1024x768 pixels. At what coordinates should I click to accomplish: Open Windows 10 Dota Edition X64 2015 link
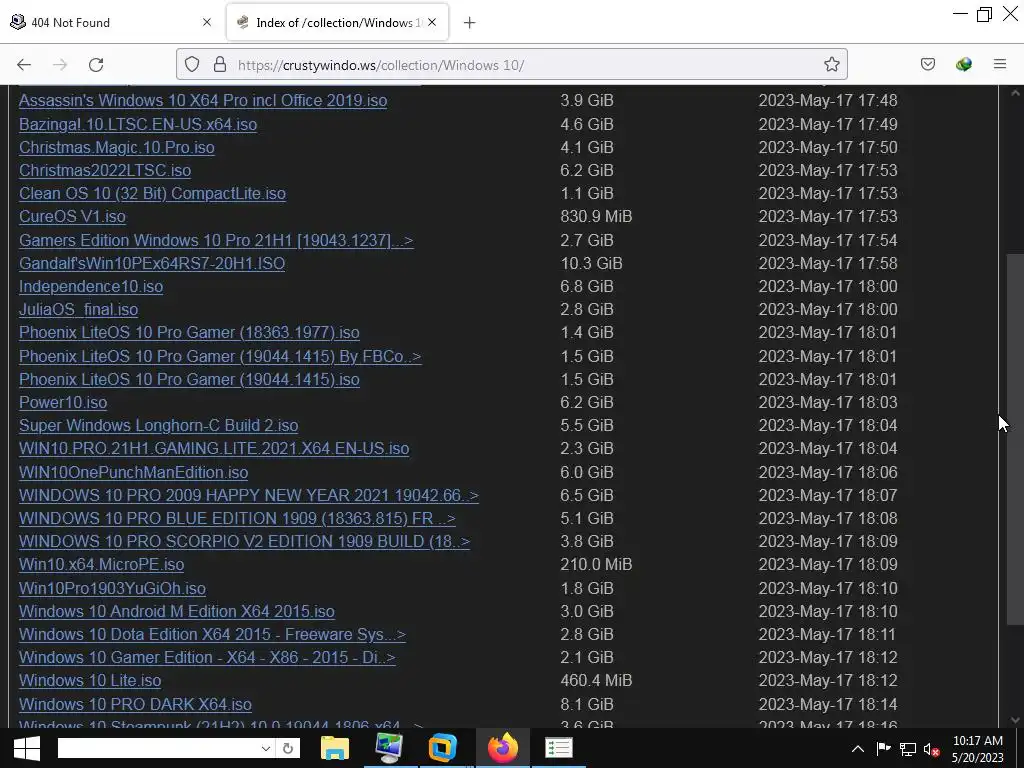212,634
